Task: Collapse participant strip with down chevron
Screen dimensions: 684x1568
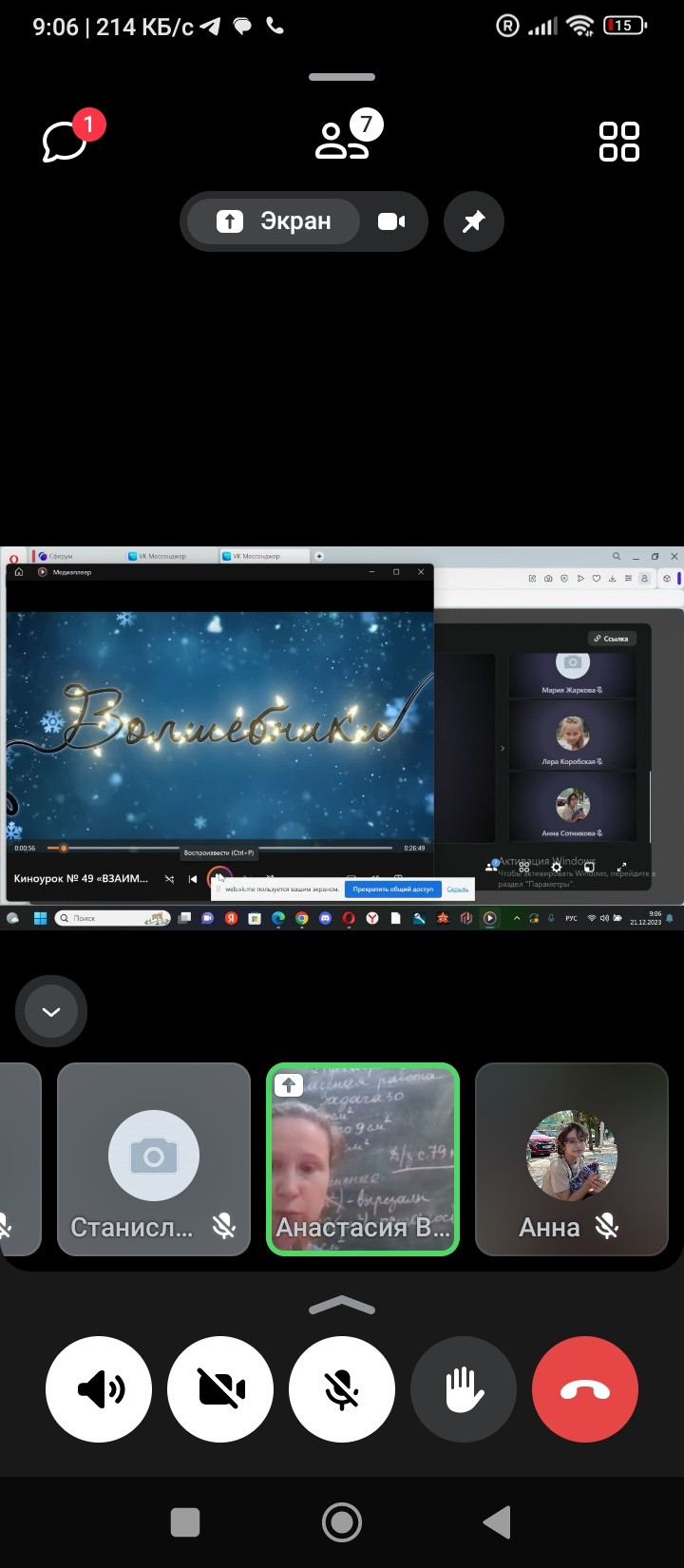Action: pos(51,1011)
